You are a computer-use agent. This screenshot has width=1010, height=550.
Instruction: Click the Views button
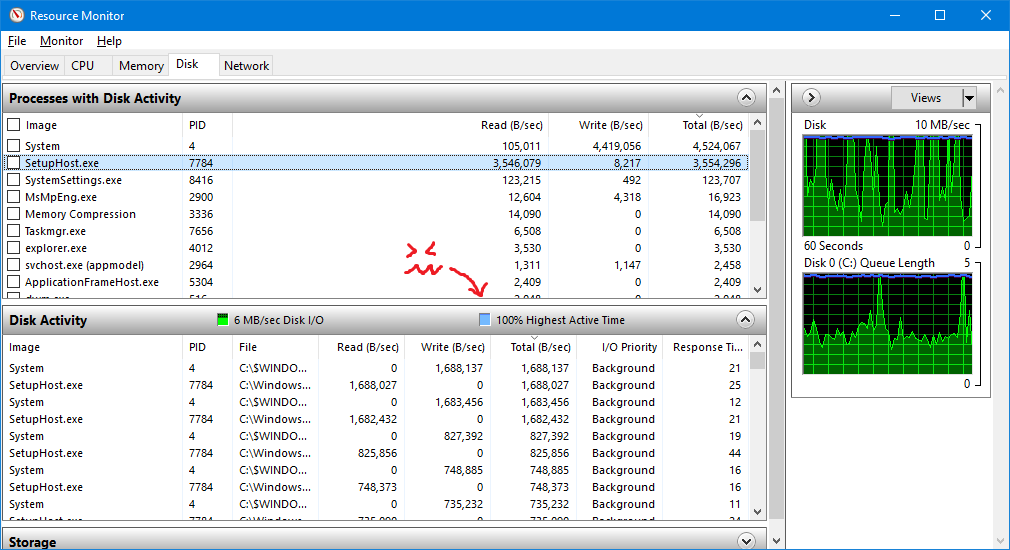pos(926,98)
